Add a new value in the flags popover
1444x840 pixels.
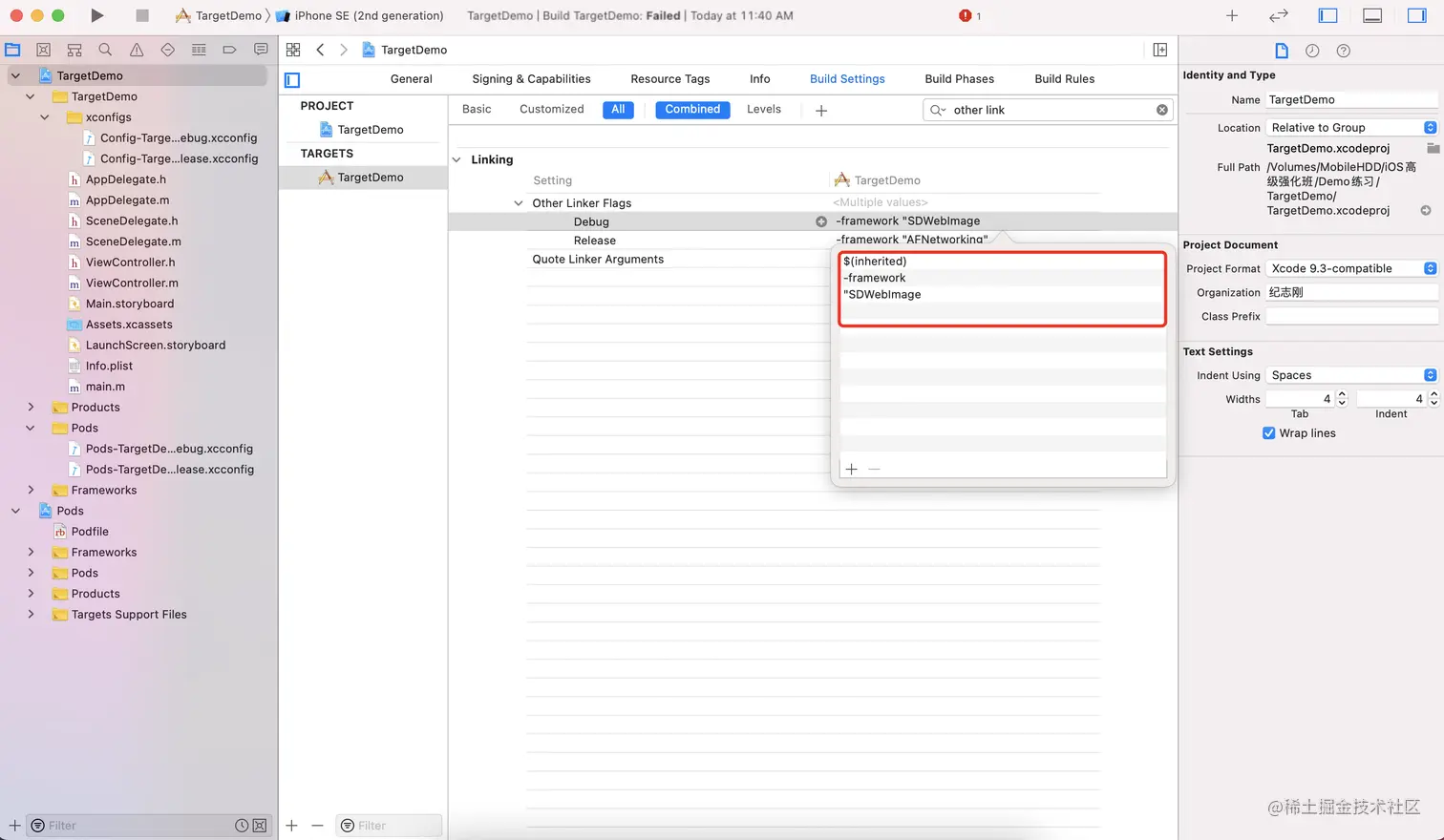pyautogui.click(x=852, y=469)
